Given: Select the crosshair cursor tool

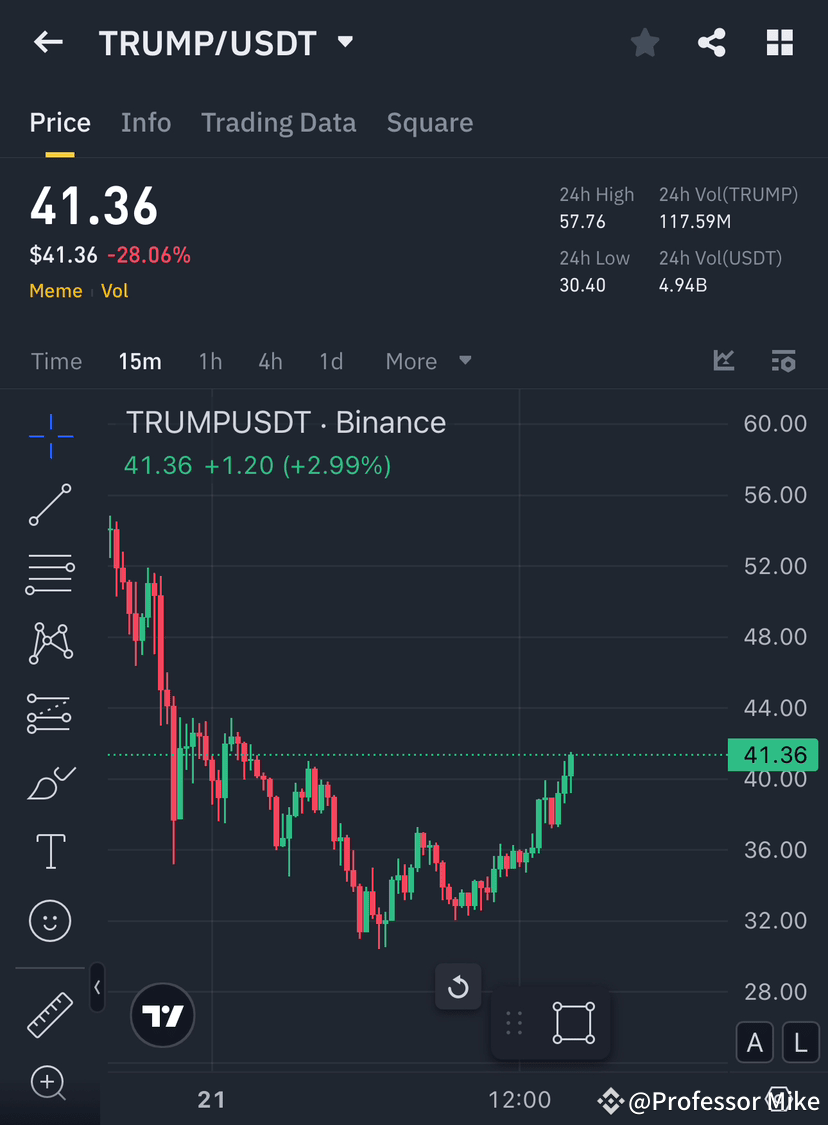Looking at the screenshot, I should (x=50, y=435).
